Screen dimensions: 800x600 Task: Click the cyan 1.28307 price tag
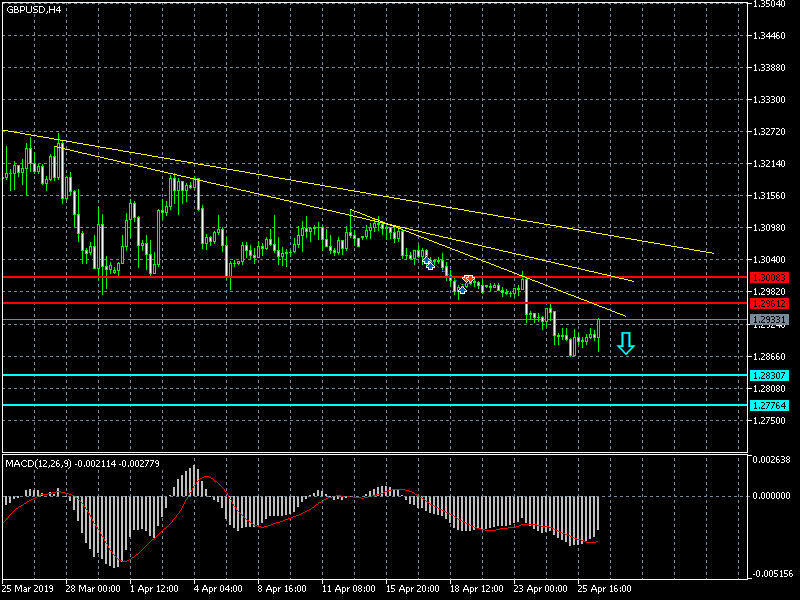tap(769, 376)
